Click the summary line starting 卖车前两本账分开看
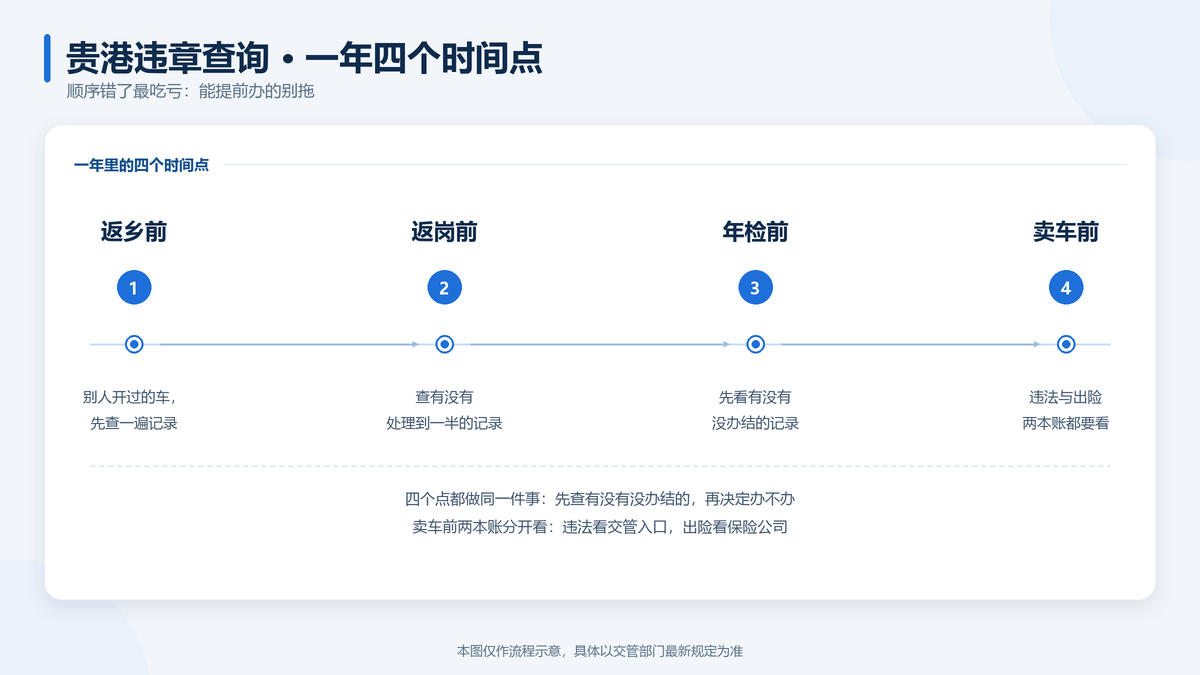 tap(600, 526)
